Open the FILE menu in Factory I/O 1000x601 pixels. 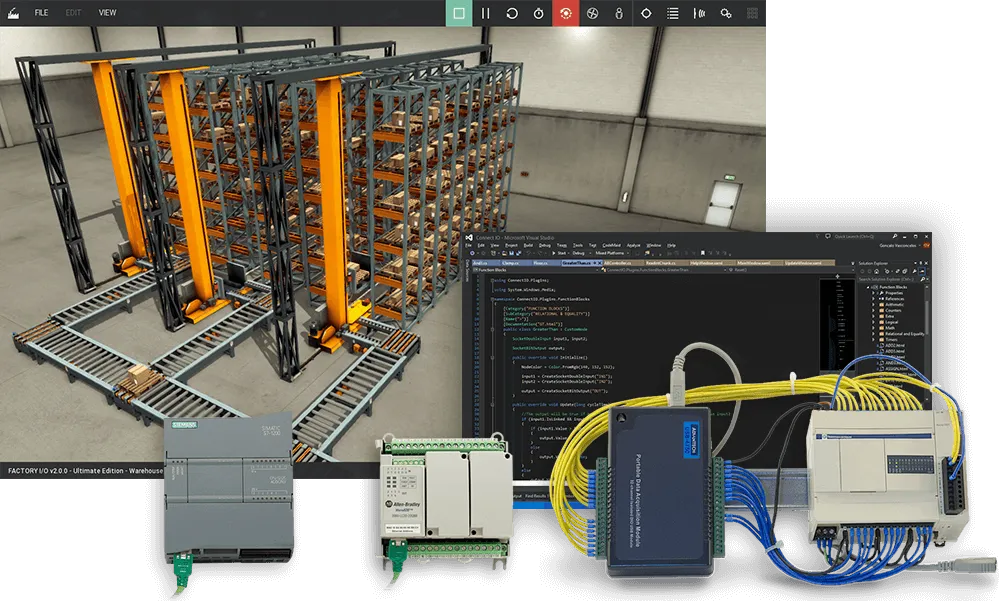click(41, 13)
